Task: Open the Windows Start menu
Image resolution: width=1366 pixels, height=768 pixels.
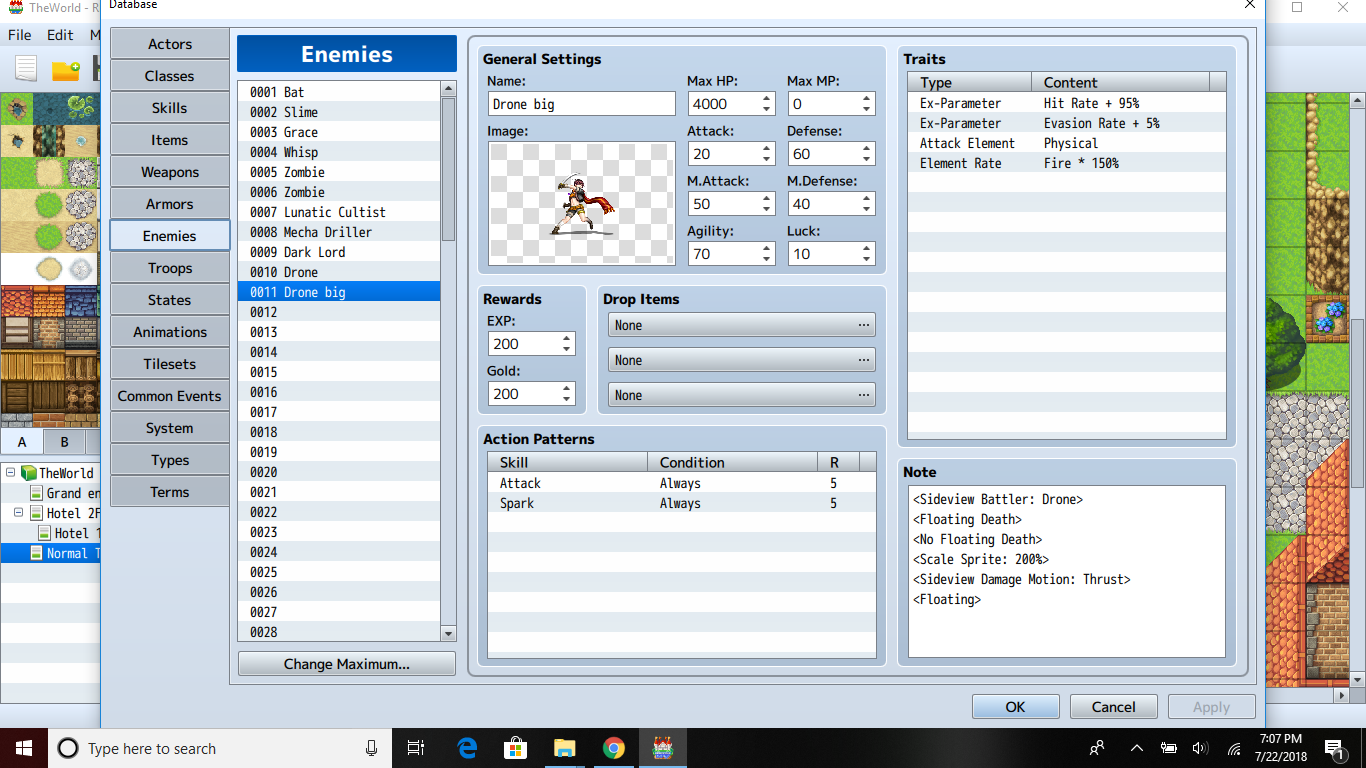Action: [x=24, y=748]
